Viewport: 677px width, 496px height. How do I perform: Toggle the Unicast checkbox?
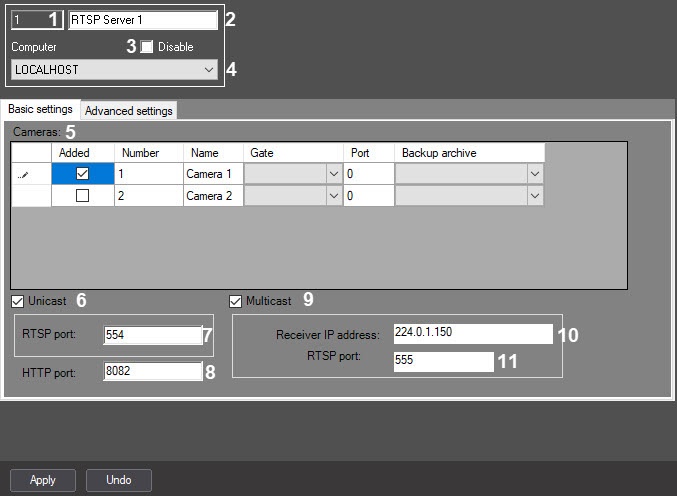tap(18, 300)
